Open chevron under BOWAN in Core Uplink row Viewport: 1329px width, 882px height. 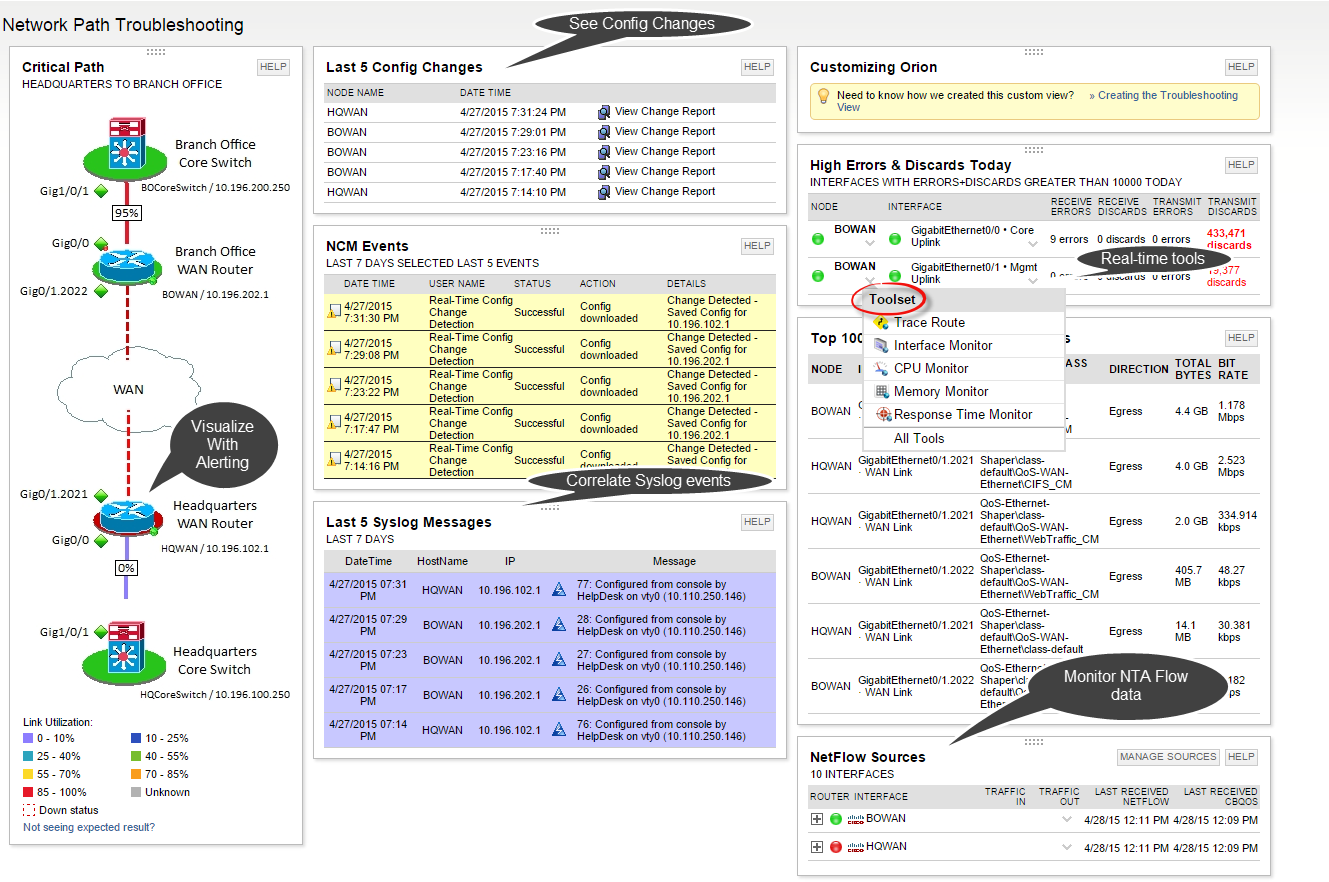tap(869, 244)
